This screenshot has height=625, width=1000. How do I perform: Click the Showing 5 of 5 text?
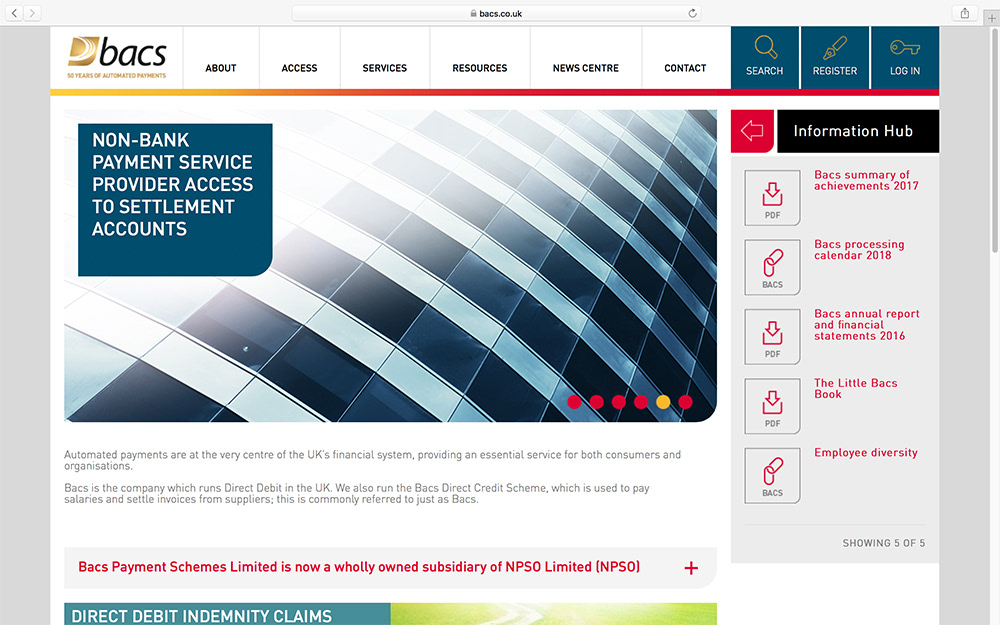(883, 543)
